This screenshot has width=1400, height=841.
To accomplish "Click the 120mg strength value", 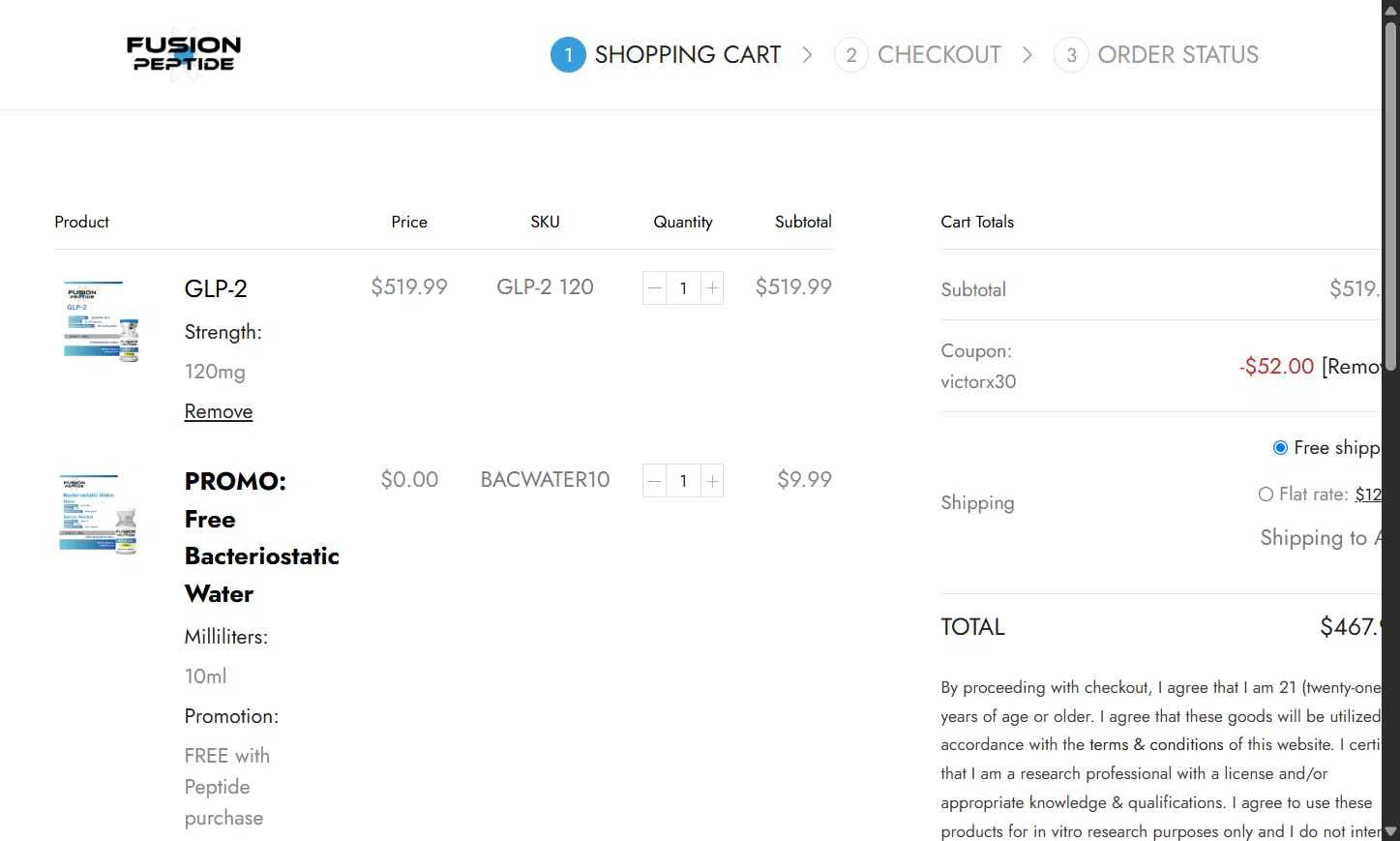I will tap(215, 372).
